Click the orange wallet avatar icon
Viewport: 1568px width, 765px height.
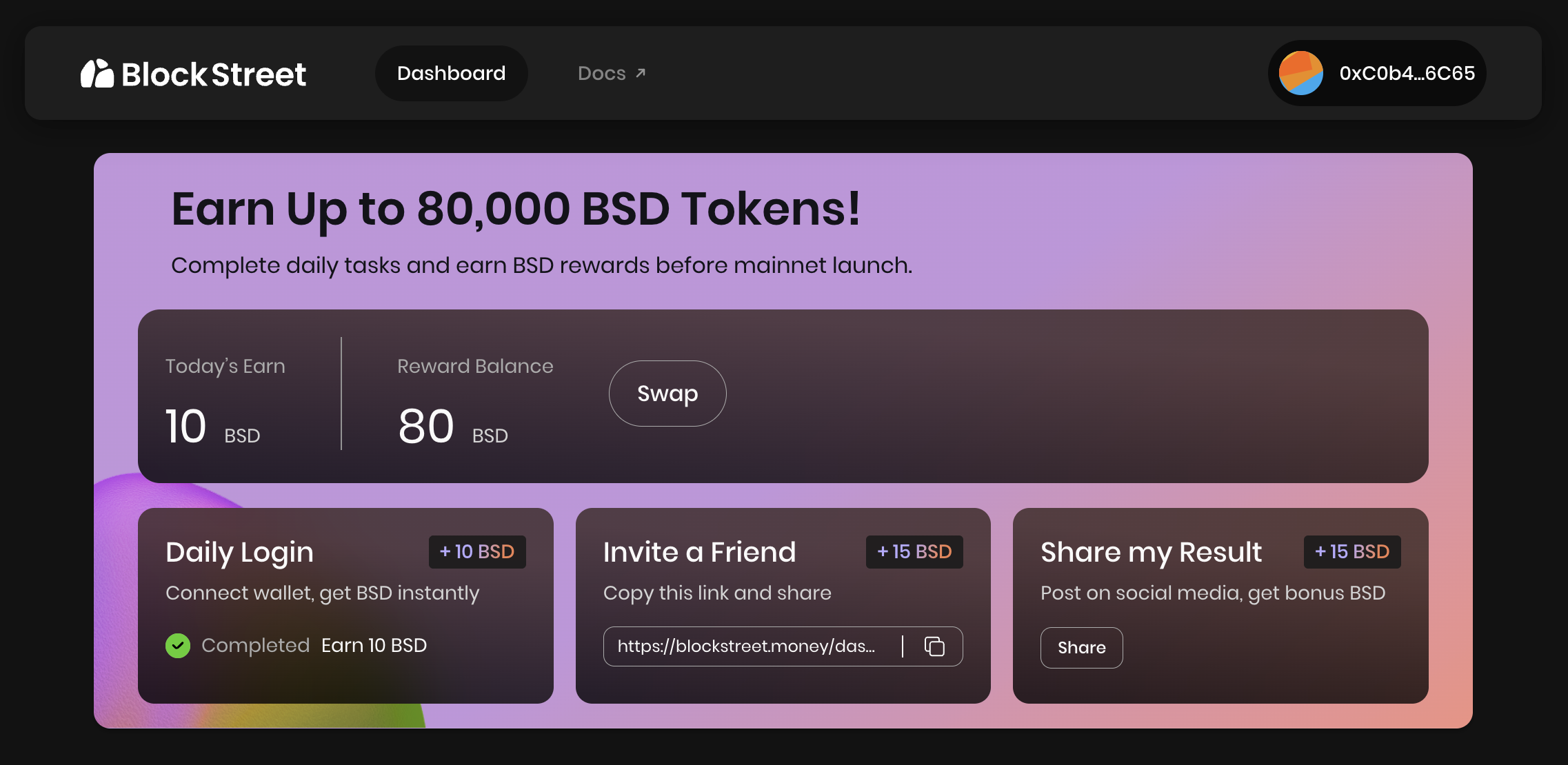[x=1300, y=73]
